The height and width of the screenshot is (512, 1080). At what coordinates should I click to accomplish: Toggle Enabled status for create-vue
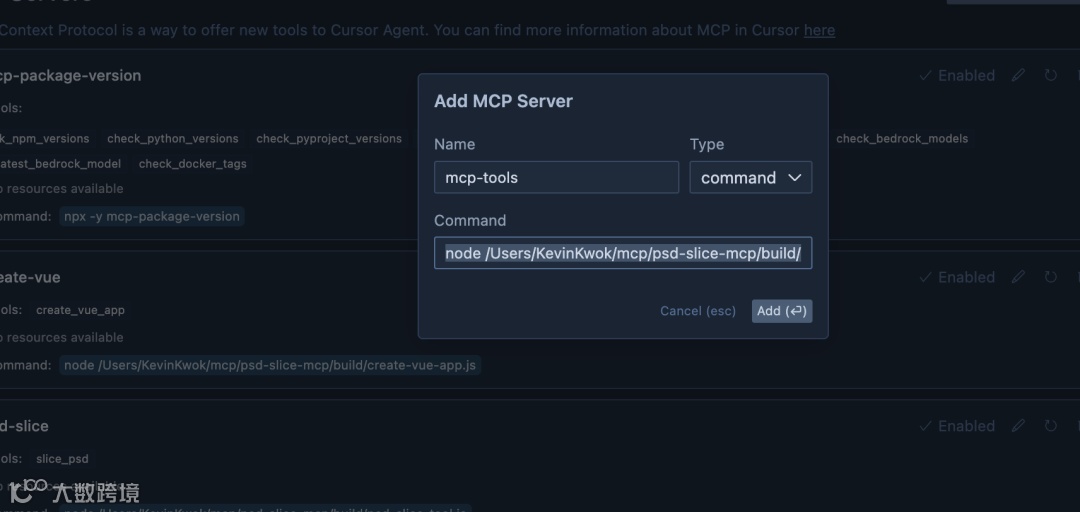[957, 277]
